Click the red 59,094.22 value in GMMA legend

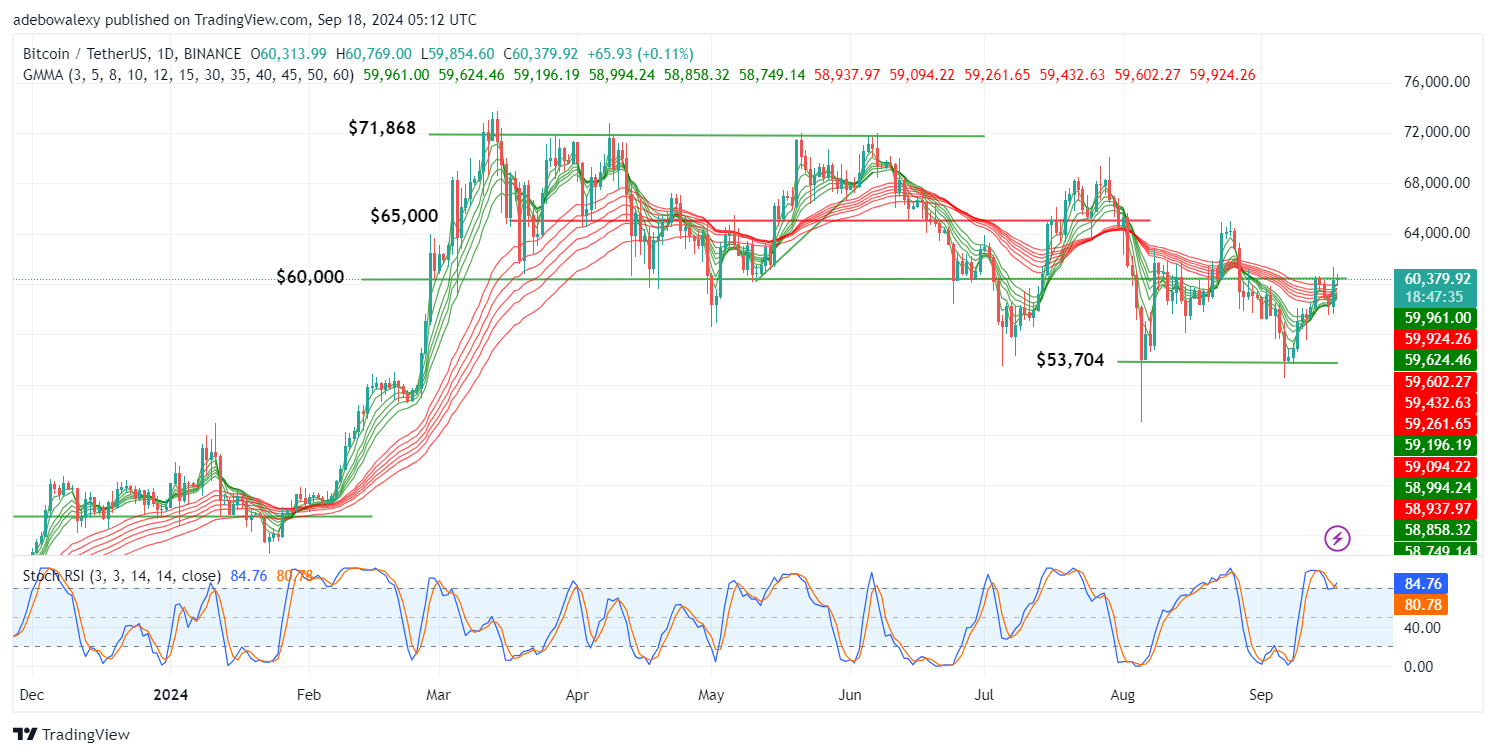pyautogui.click(x=921, y=75)
